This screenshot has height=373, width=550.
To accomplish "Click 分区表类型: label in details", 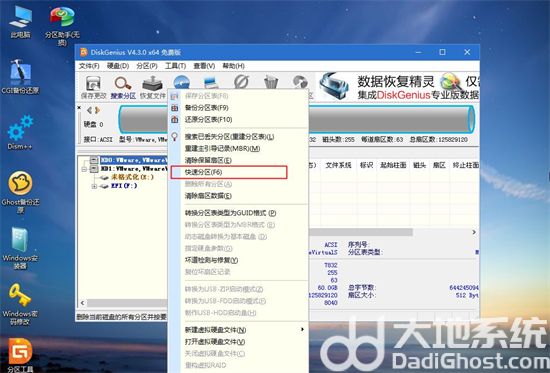I will tap(365, 252).
